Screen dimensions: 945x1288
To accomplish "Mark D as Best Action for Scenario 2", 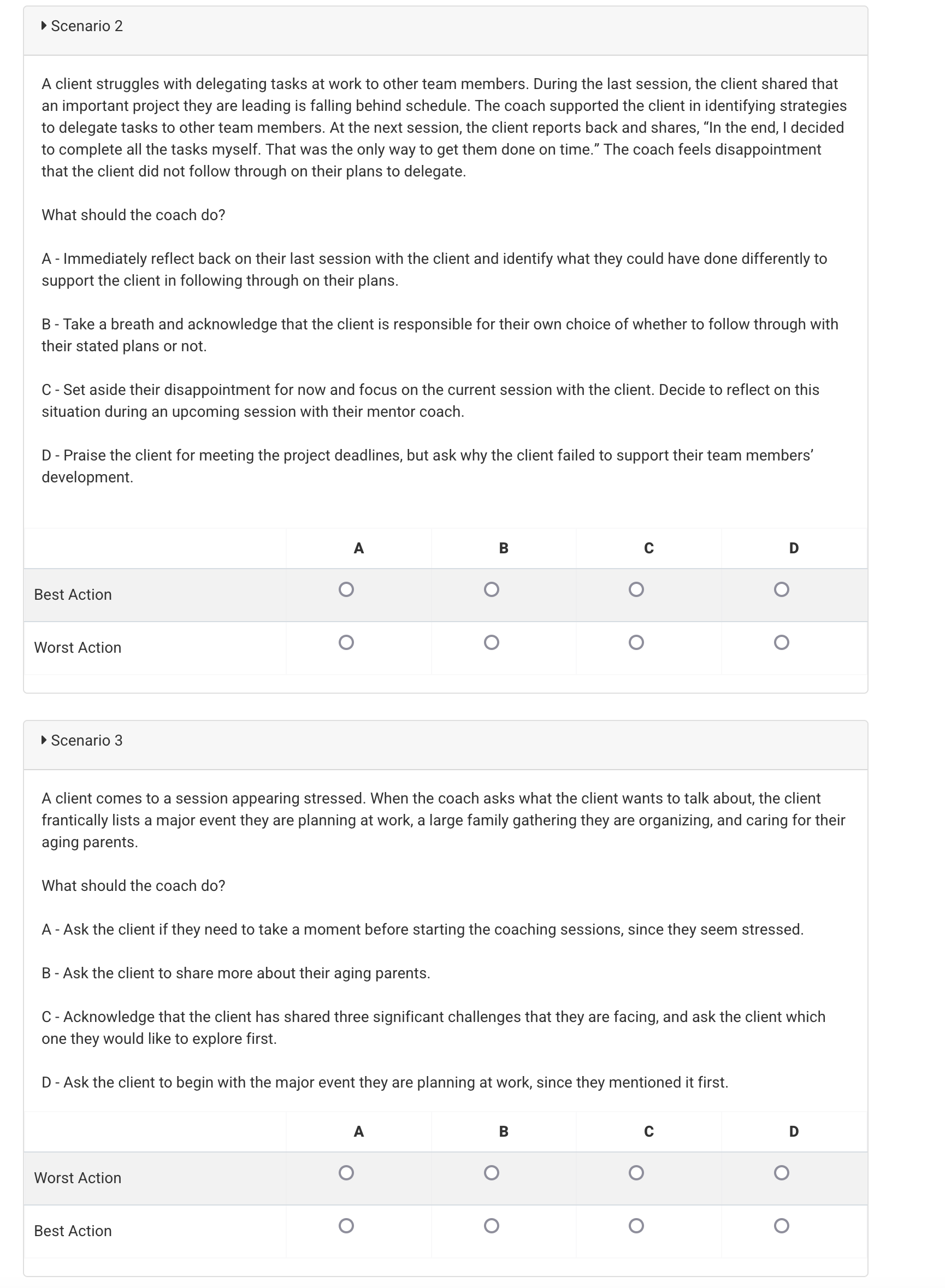I will click(781, 590).
